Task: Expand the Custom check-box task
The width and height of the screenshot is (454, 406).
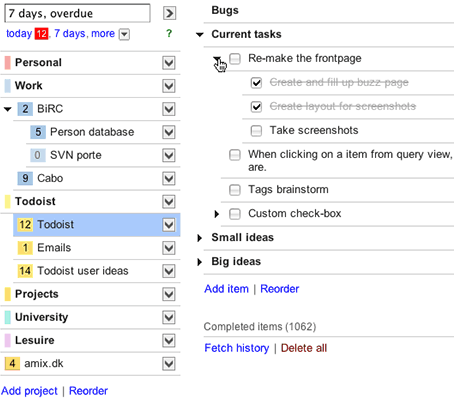Action: click(x=217, y=214)
